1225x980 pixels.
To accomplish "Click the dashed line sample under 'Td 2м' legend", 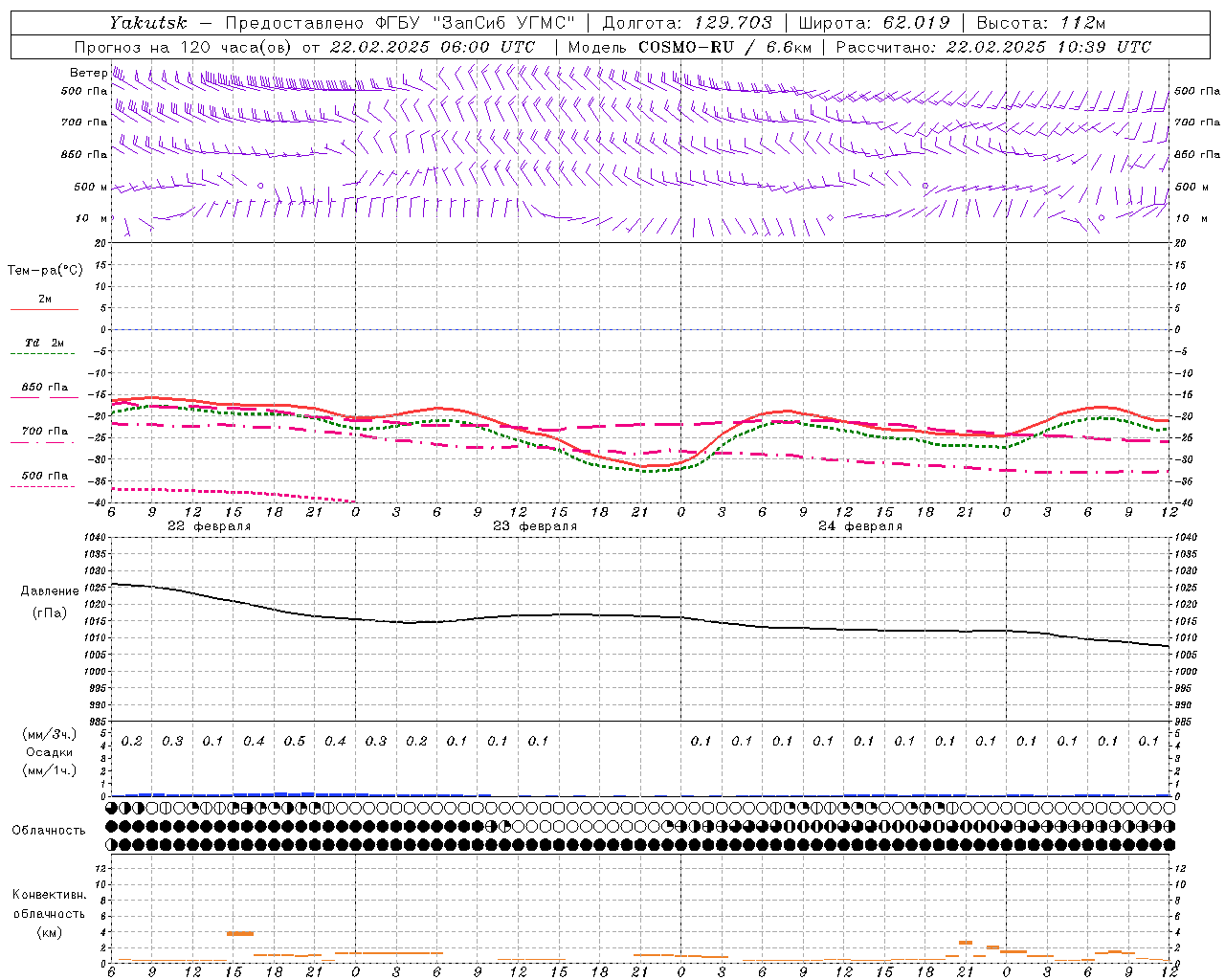I will (43, 353).
